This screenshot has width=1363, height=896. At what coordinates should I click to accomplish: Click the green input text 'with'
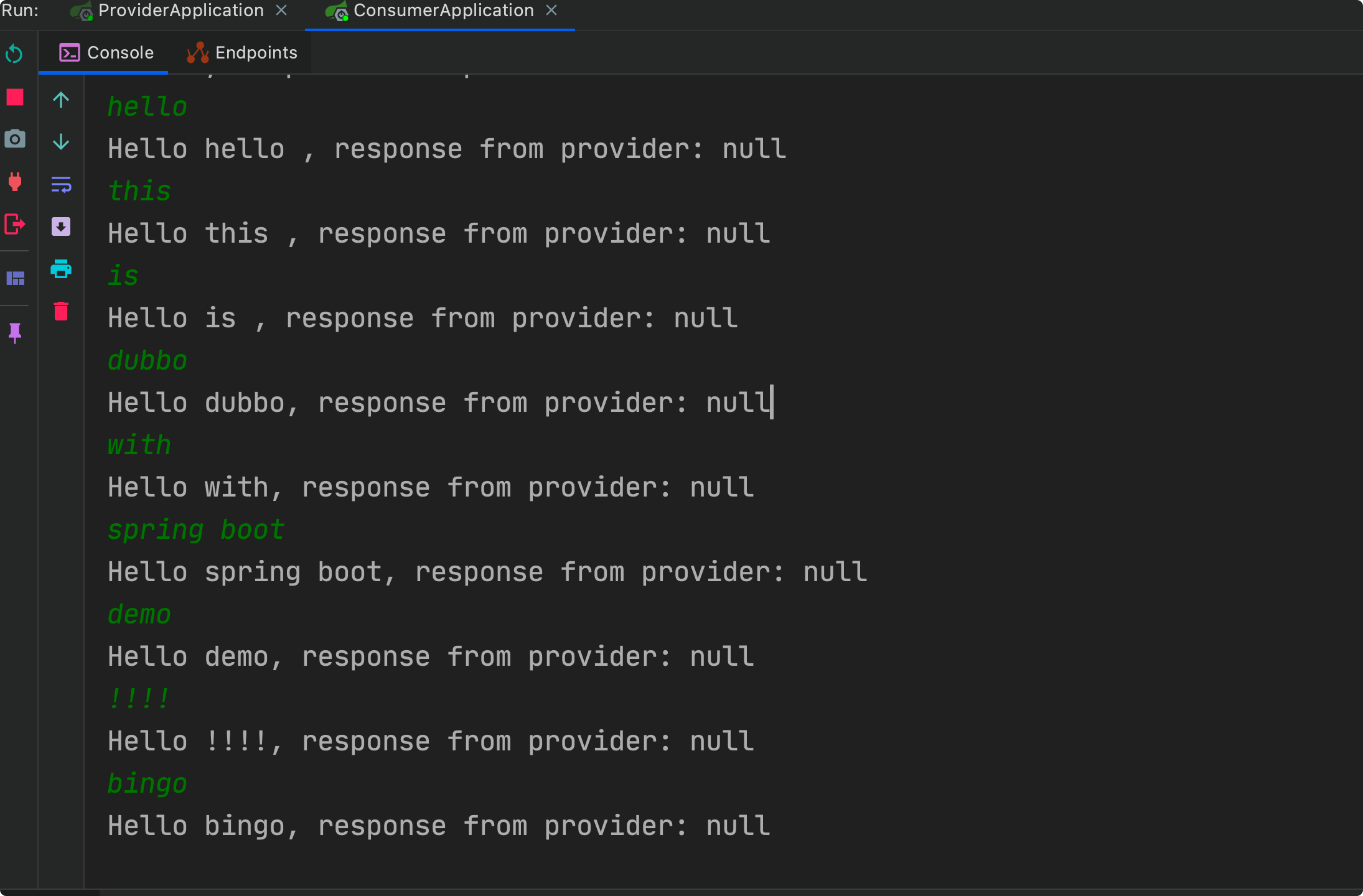click(x=139, y=445)
